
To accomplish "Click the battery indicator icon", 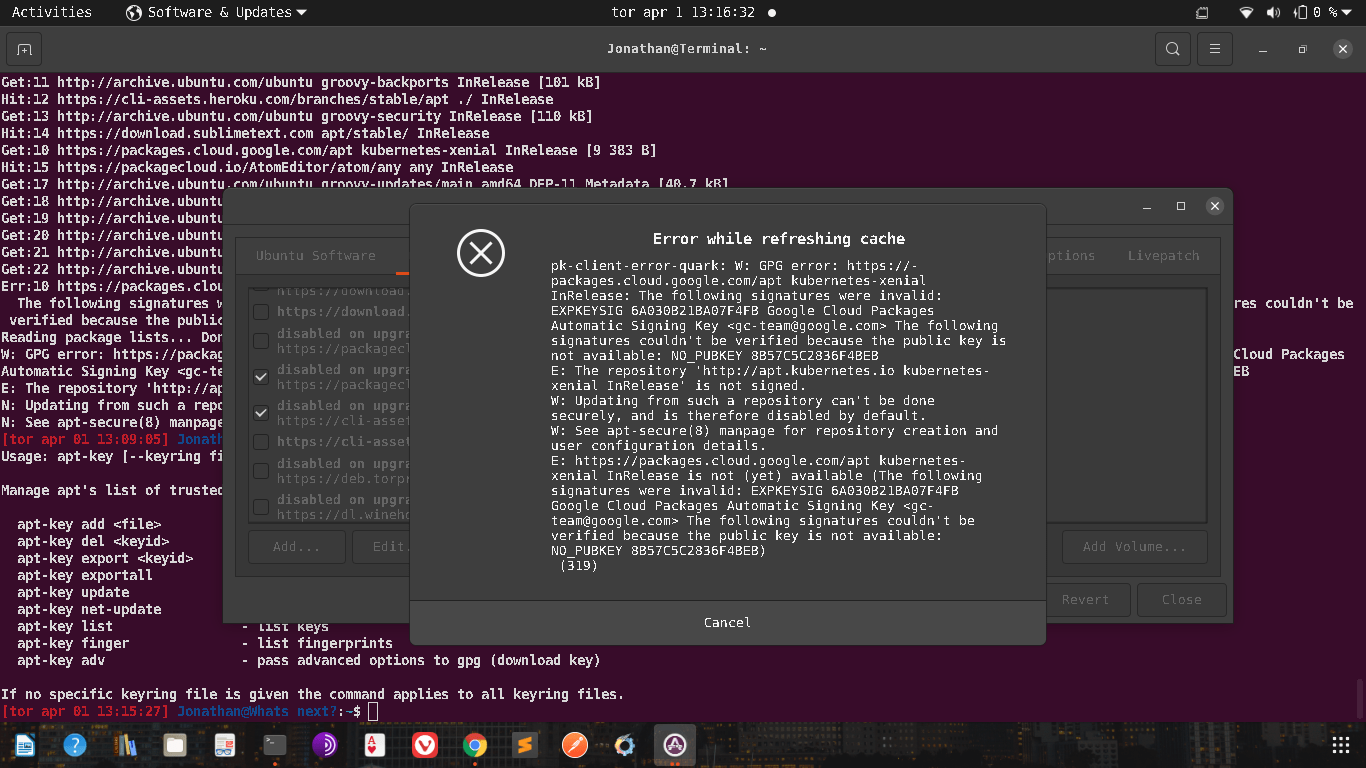I will (1301, 13).
